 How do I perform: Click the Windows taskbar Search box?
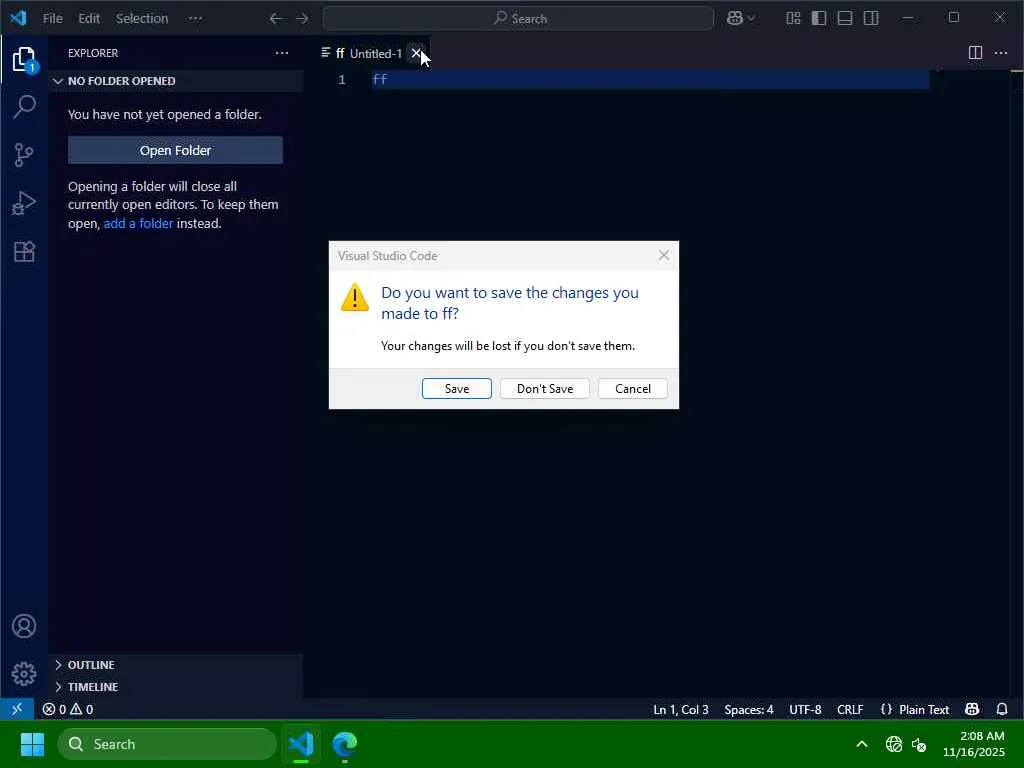(167, 744)
